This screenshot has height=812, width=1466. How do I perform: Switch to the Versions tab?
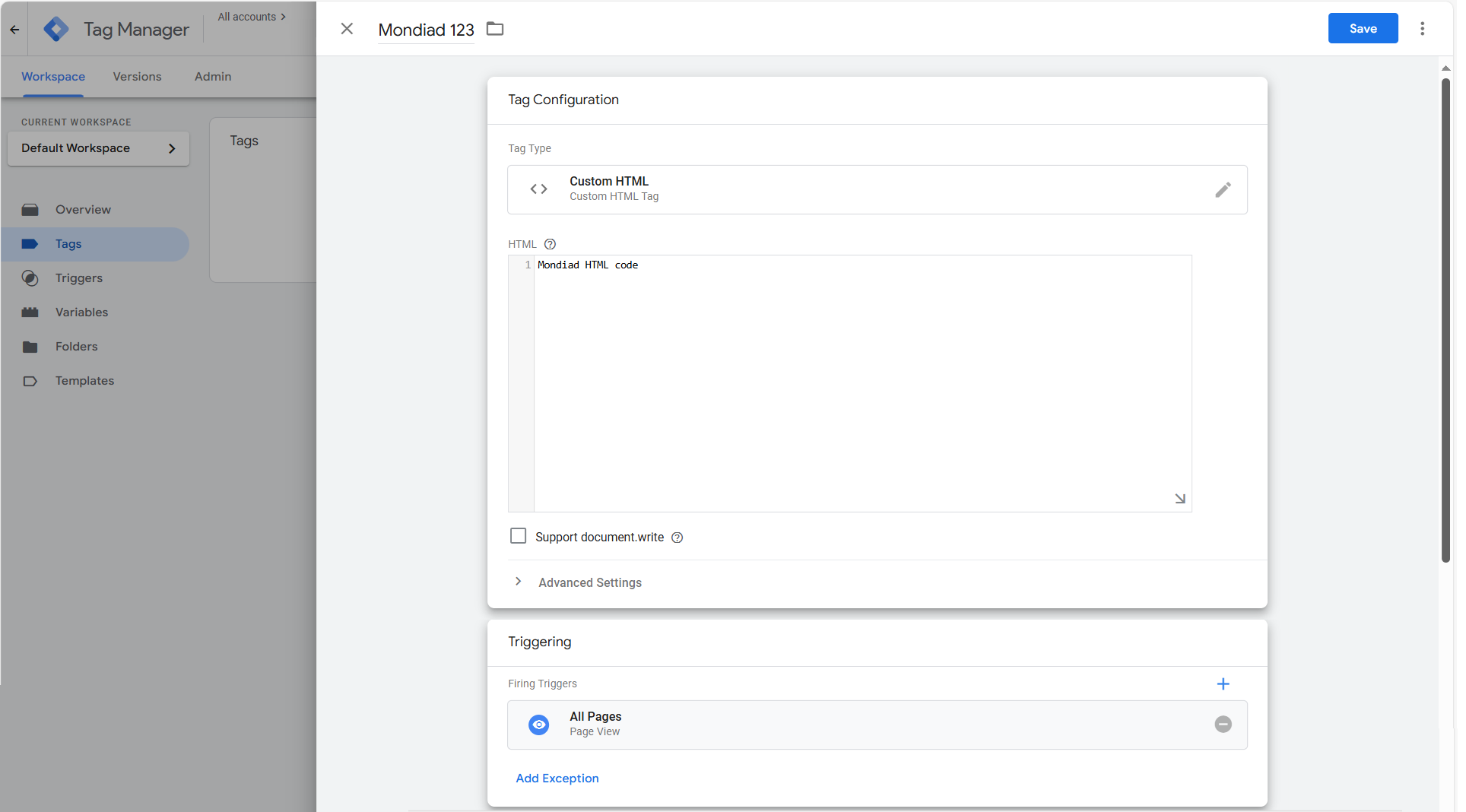pos(137,77)
